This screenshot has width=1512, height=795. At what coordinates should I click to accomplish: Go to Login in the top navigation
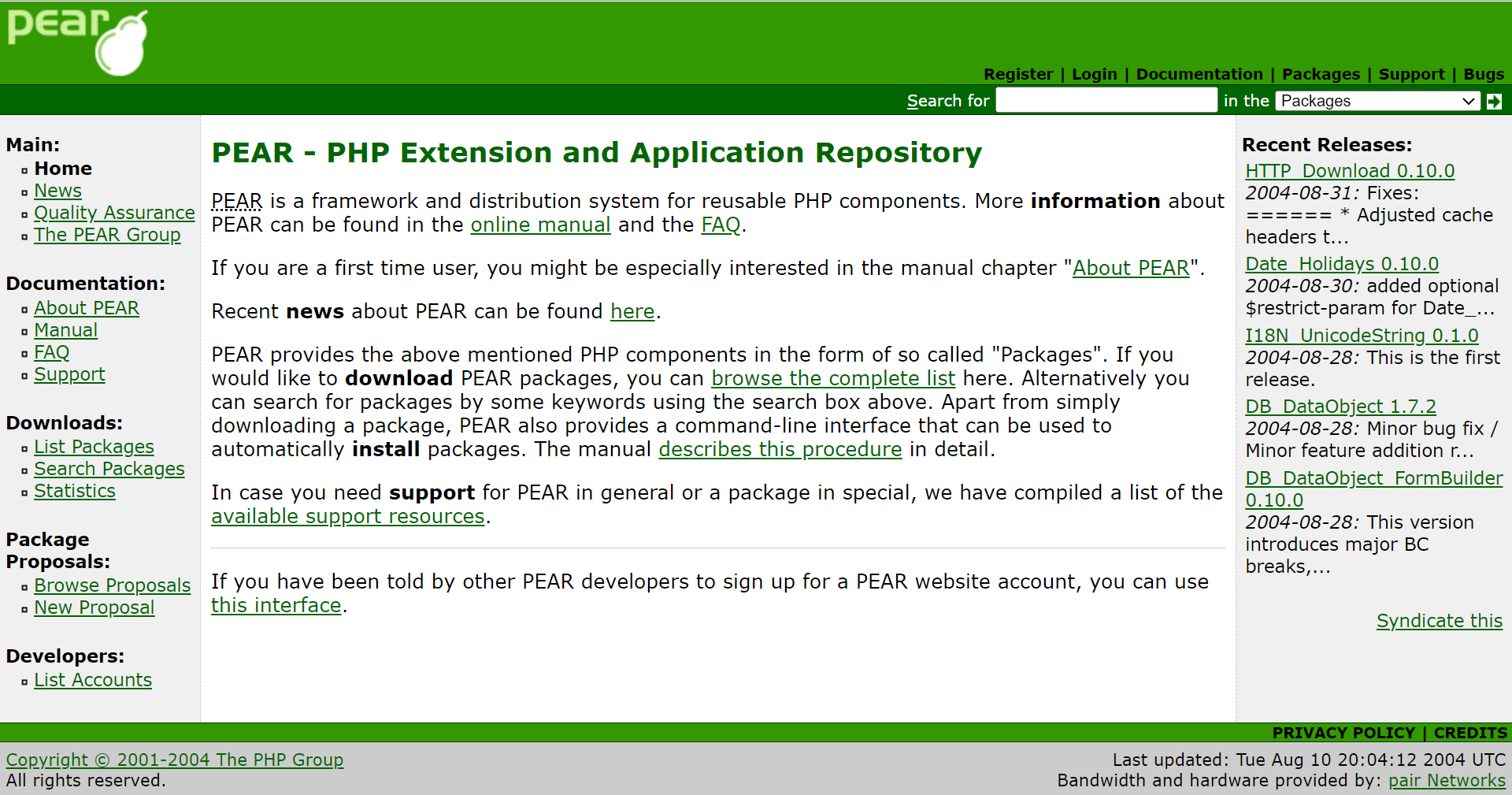point(1094,74)
